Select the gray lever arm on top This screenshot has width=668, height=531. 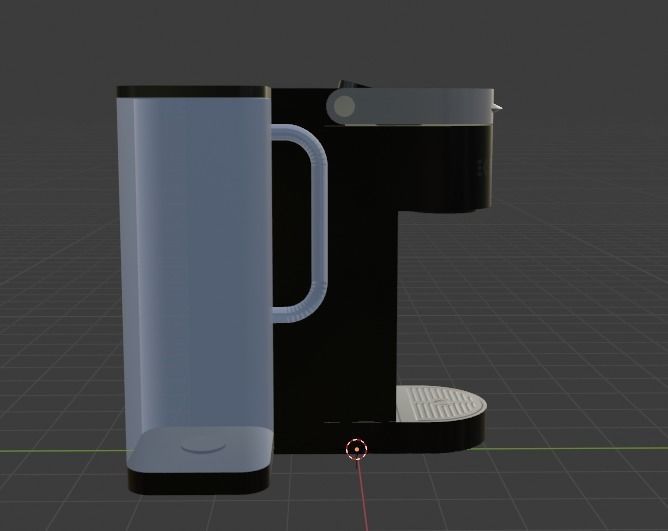point(411,107)
